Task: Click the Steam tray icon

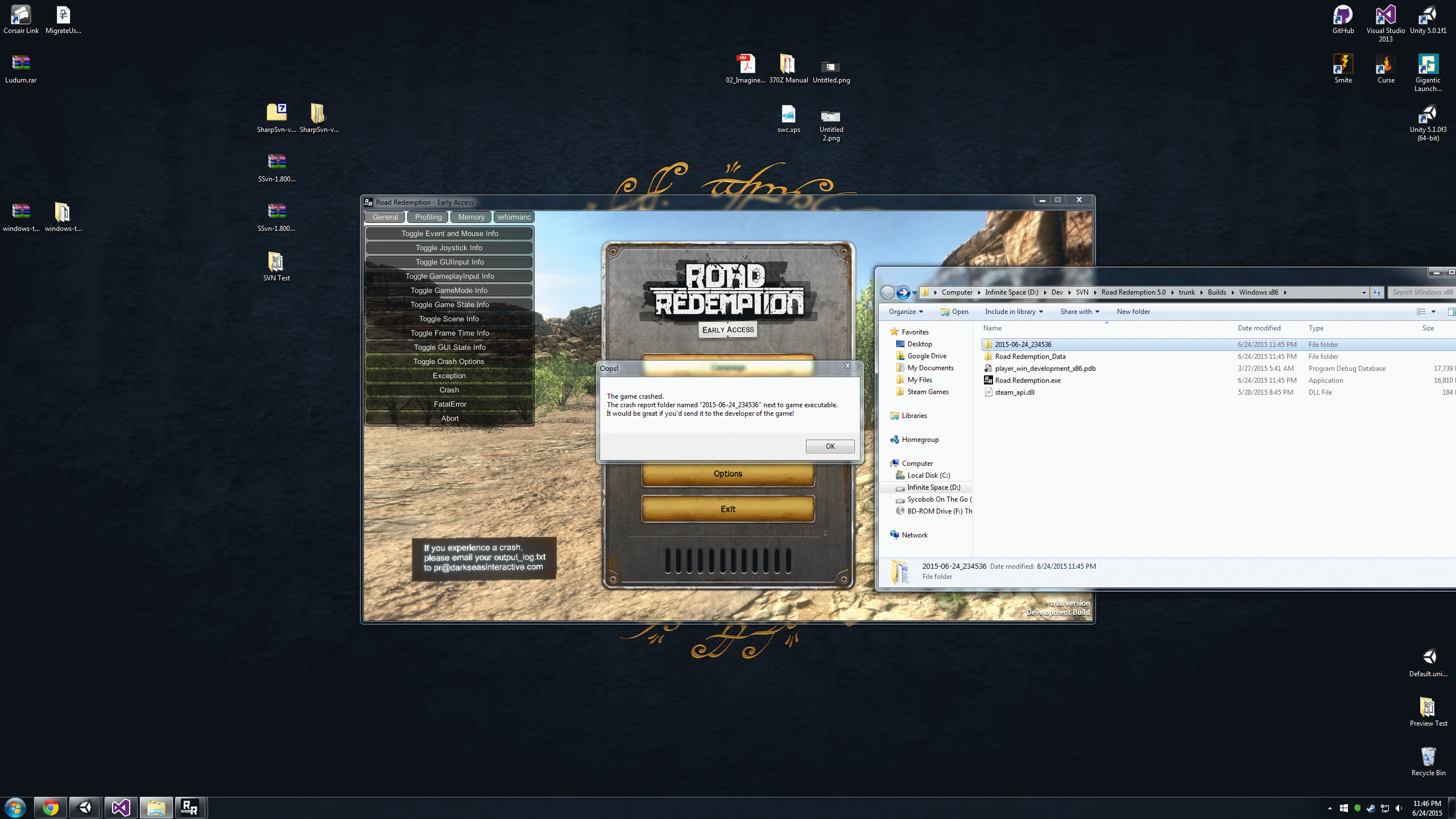Action: point(1371,808)
